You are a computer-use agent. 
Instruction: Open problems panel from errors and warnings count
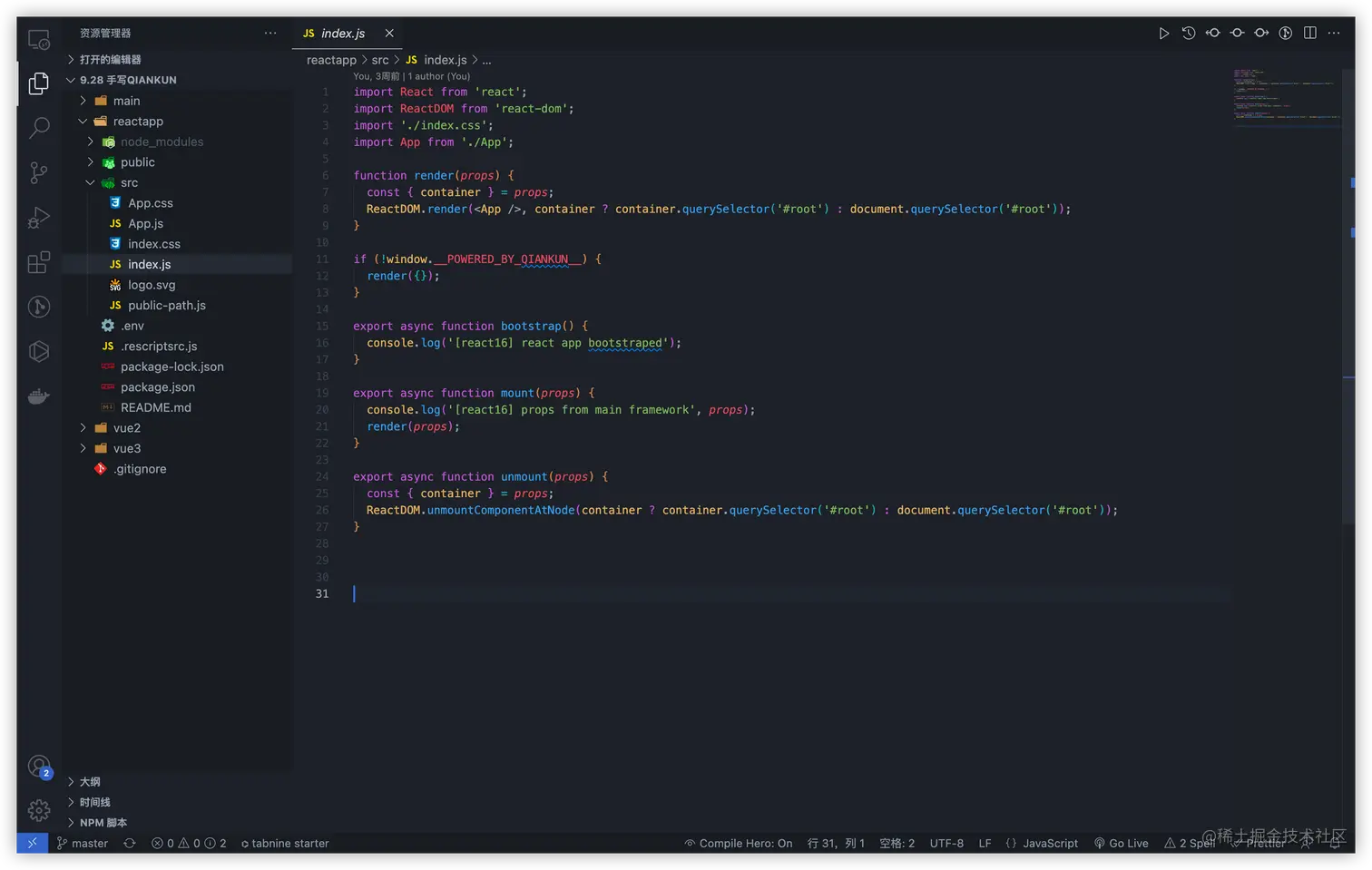coord(189,843)
